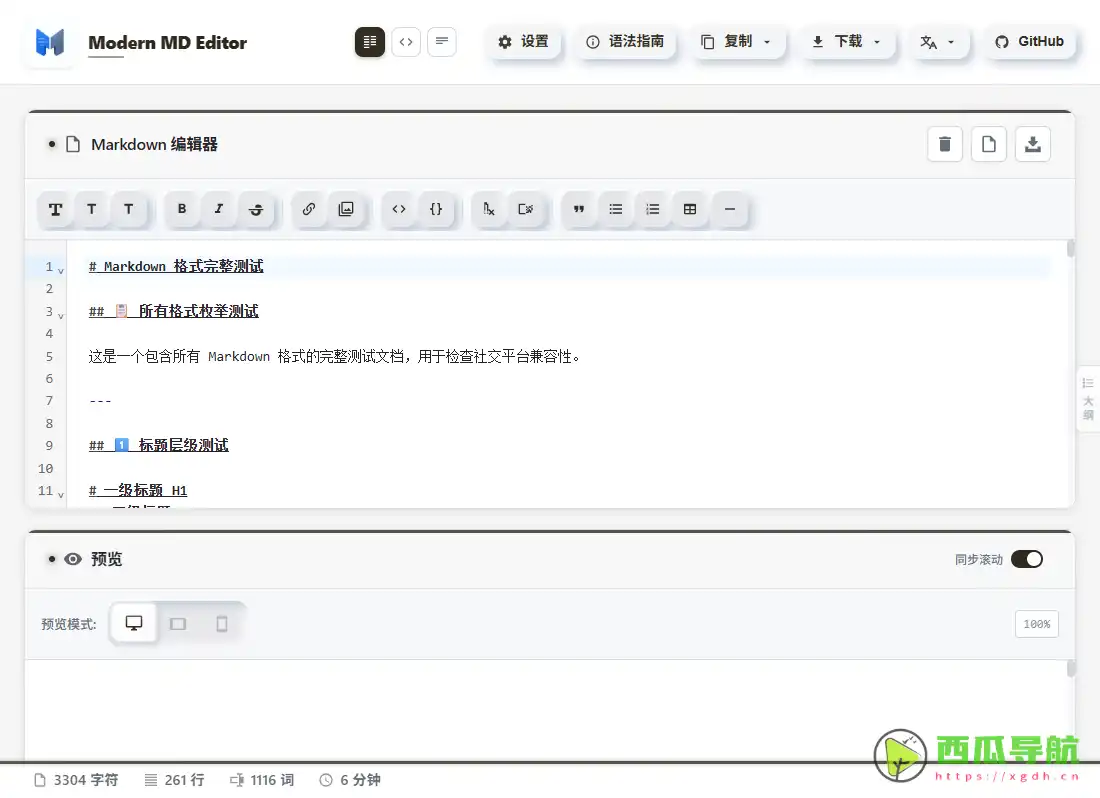Click the 'Markdown 编辑器' panel title
The height and width of the screenshot is (798, 1100).
point(154,144)
